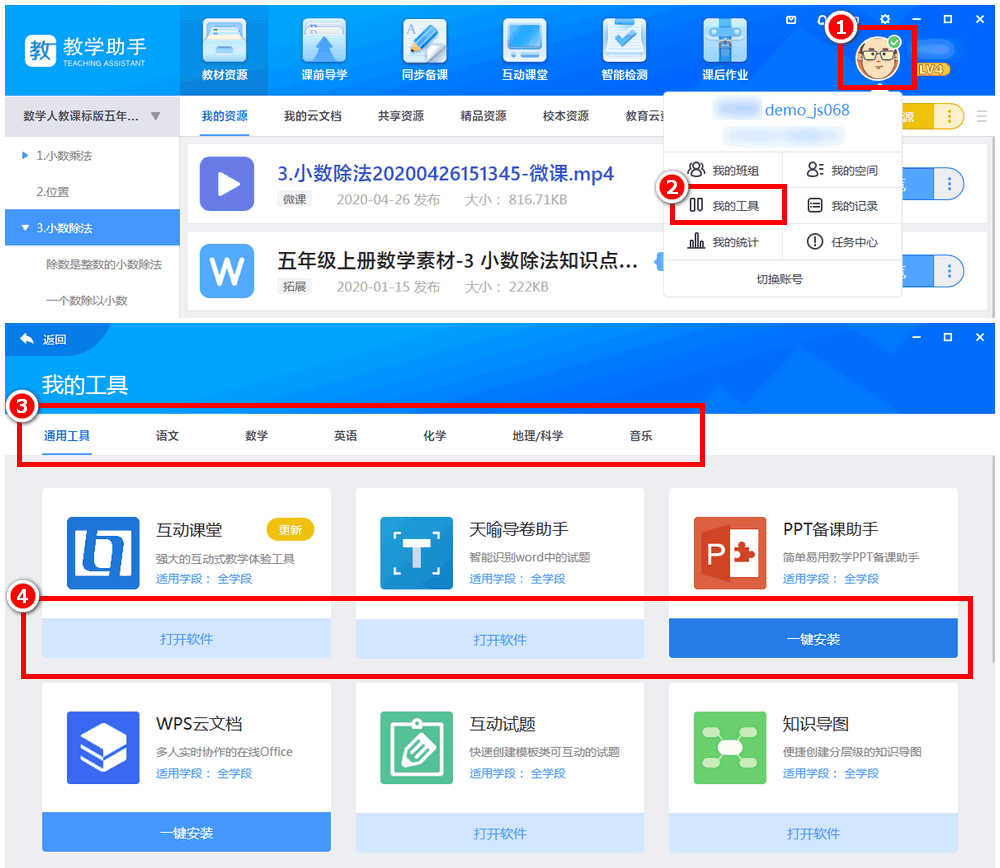The height and width of the screenshot is (868, 1000).
Task: Click the video play icon for 微课.mp4
Action: tap(227, 184)
